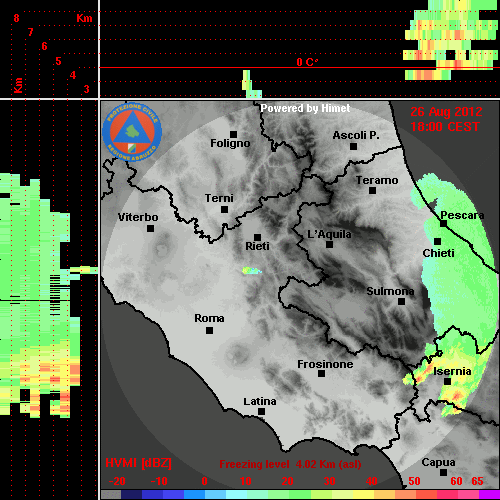
Task: Click the 'L'Aquila' city label
Action: click(x=329, y=234)
